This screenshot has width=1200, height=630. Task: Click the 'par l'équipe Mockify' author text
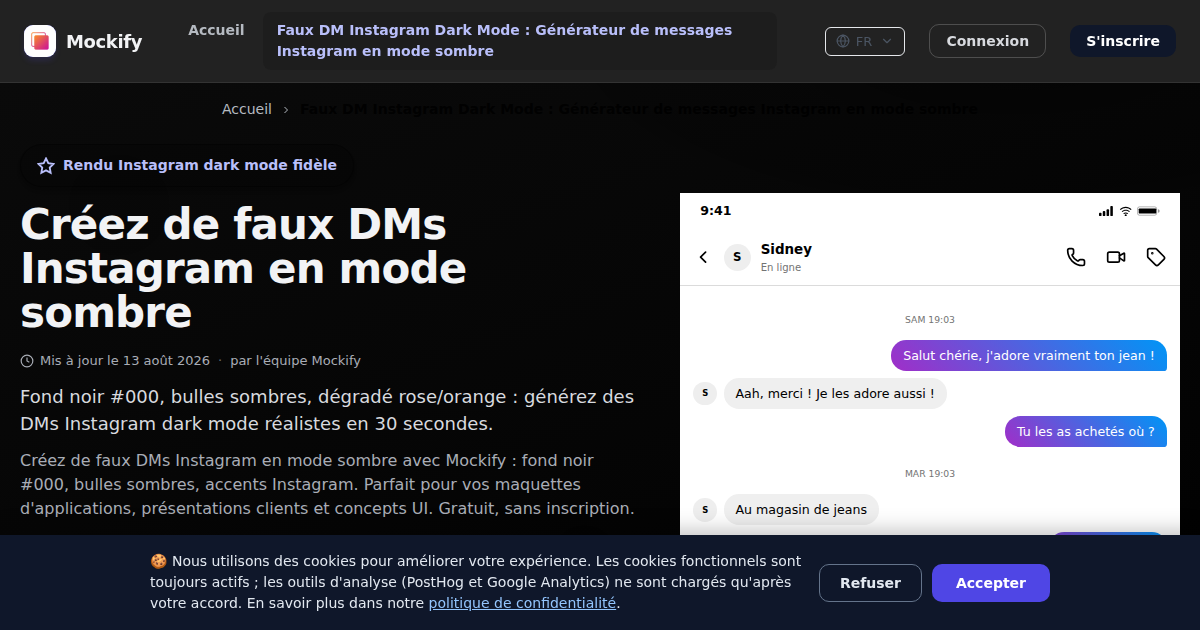[296, 361]
